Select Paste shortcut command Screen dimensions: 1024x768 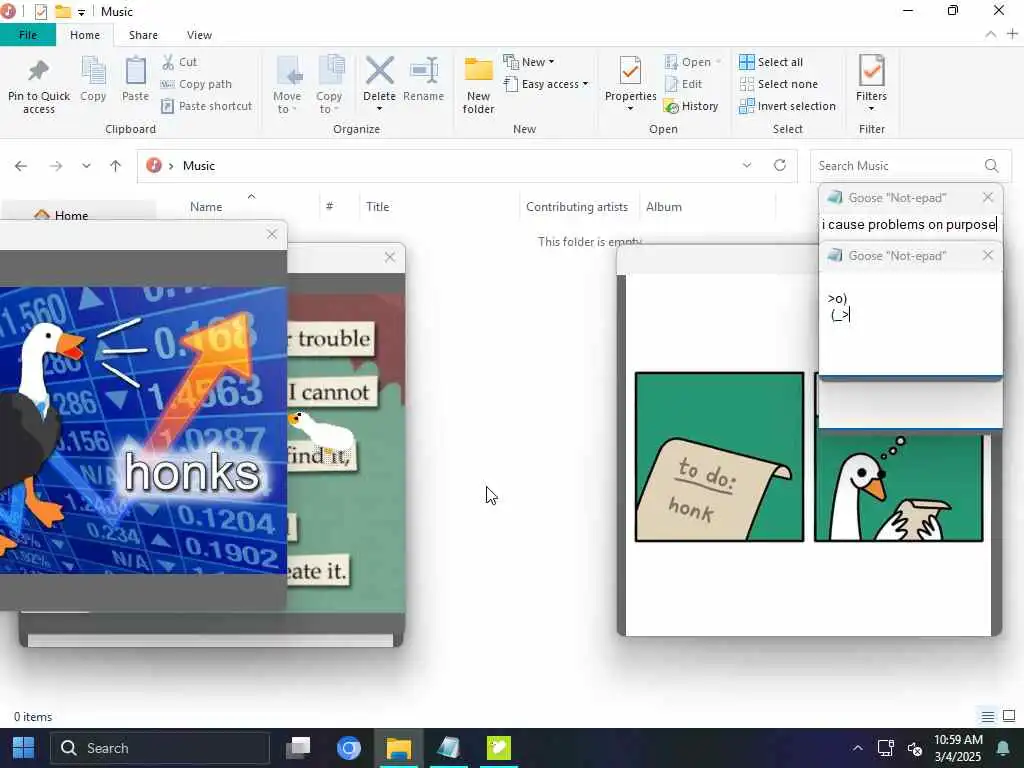[x=206, y=106]
